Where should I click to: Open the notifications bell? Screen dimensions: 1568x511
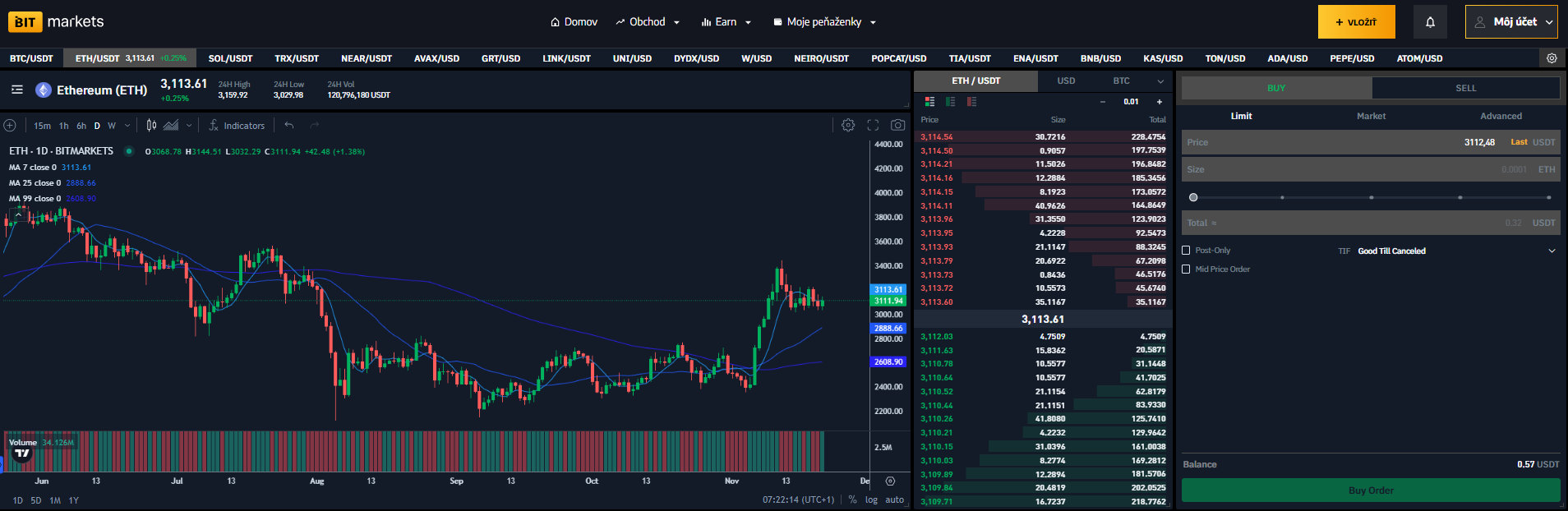coord(1430,22)
